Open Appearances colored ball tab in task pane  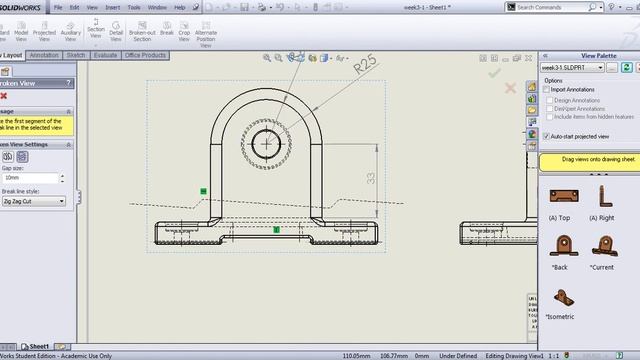click(532, 134)
